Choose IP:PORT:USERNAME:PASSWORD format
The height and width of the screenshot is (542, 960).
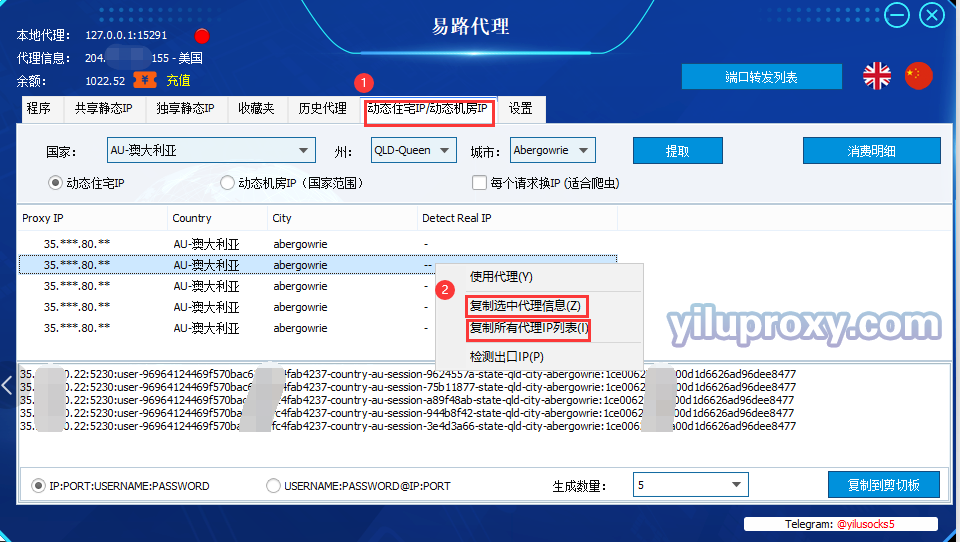(x=39, y=486)
